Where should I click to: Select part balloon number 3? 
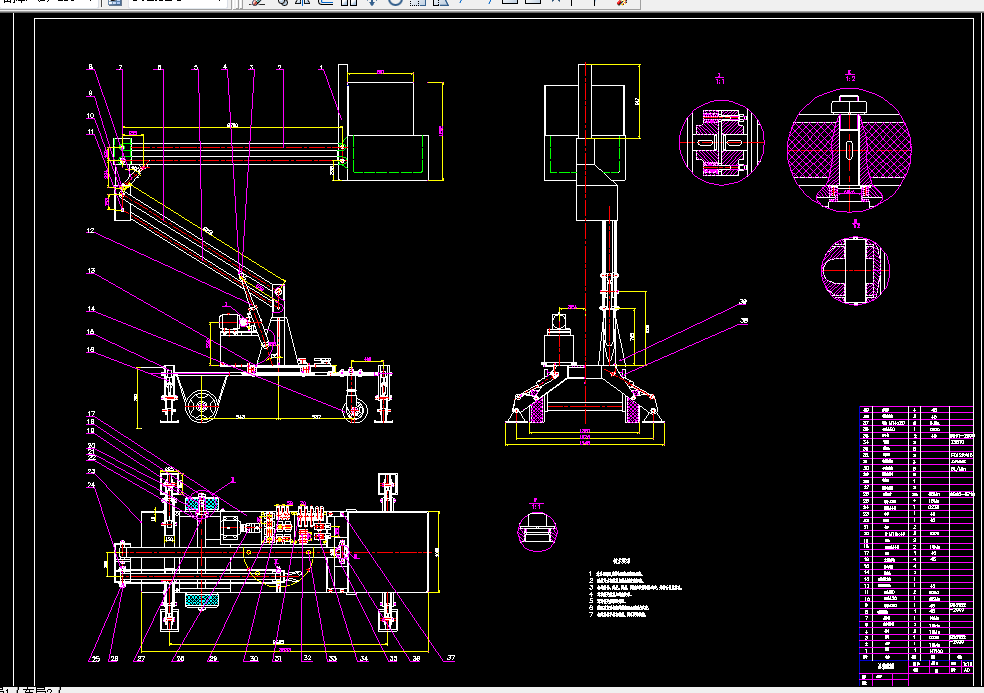(x=252, y=67)
